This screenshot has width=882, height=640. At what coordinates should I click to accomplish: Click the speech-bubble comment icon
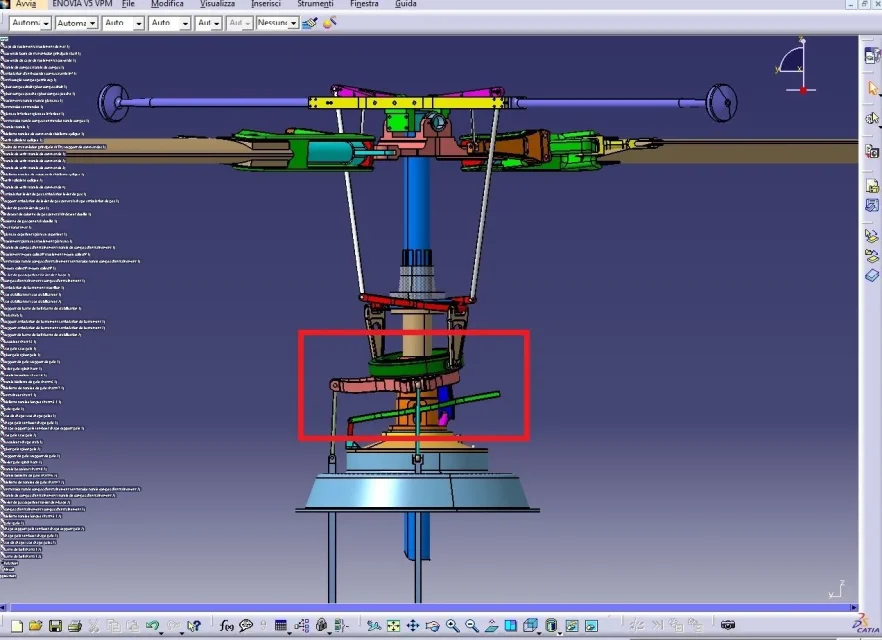[x=246, y=625]
